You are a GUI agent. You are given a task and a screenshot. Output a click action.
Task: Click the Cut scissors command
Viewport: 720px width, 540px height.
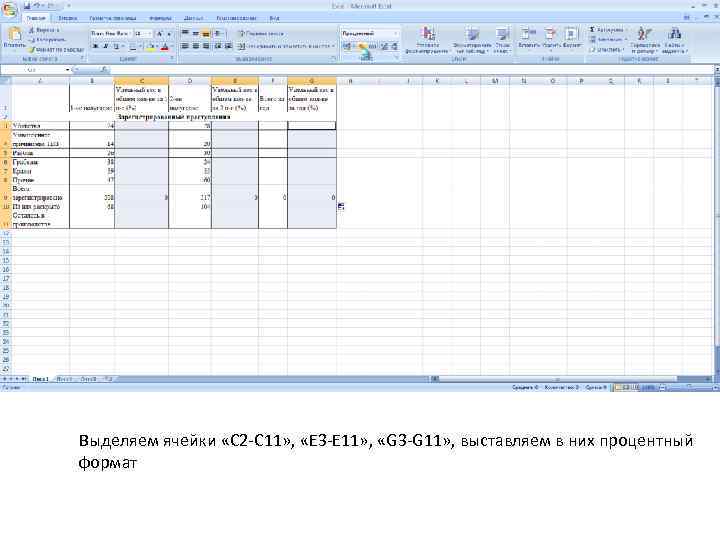coord(45,30)
